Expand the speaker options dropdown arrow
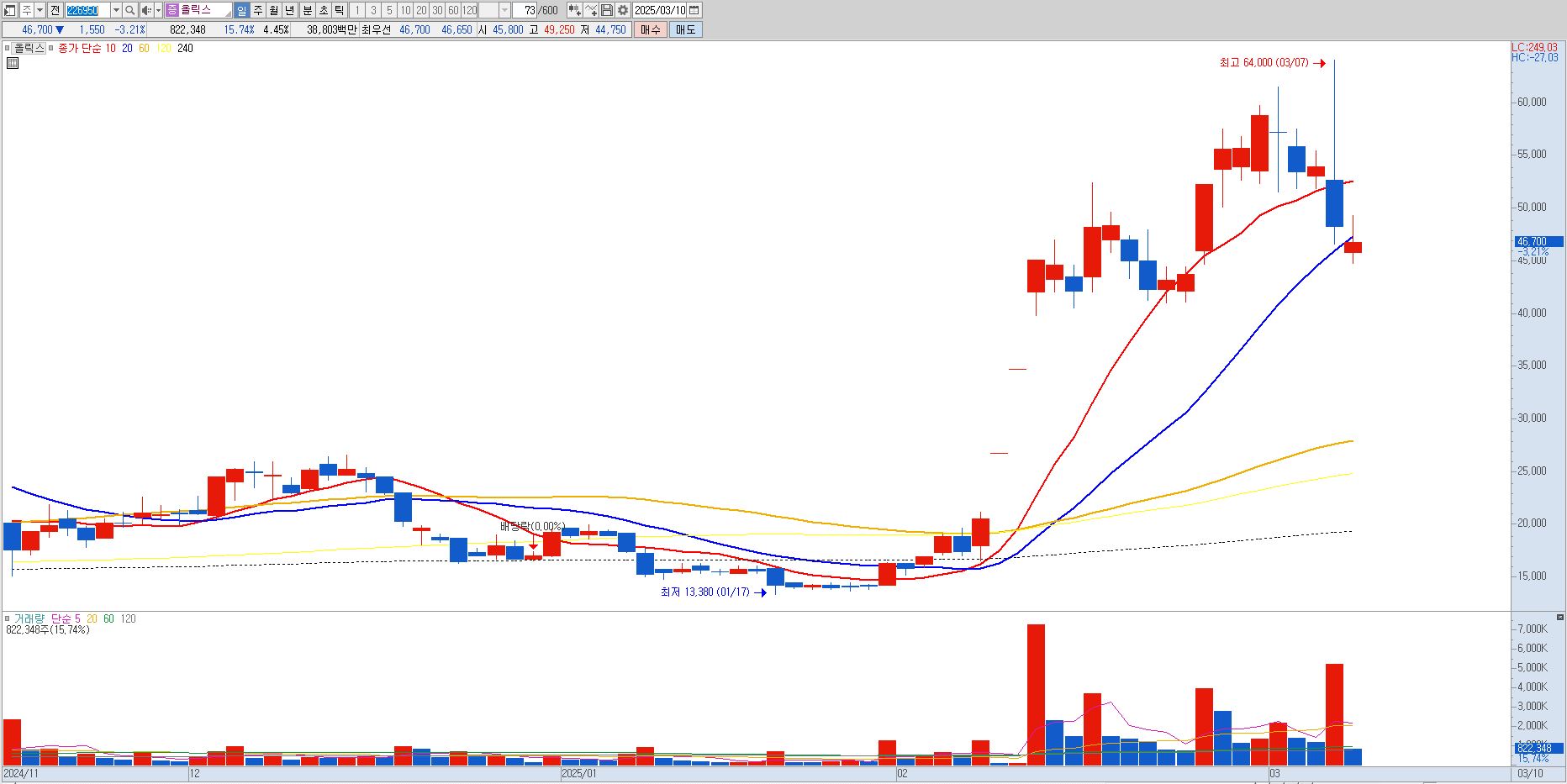The image size is (1567, 784). pos(158,10)
